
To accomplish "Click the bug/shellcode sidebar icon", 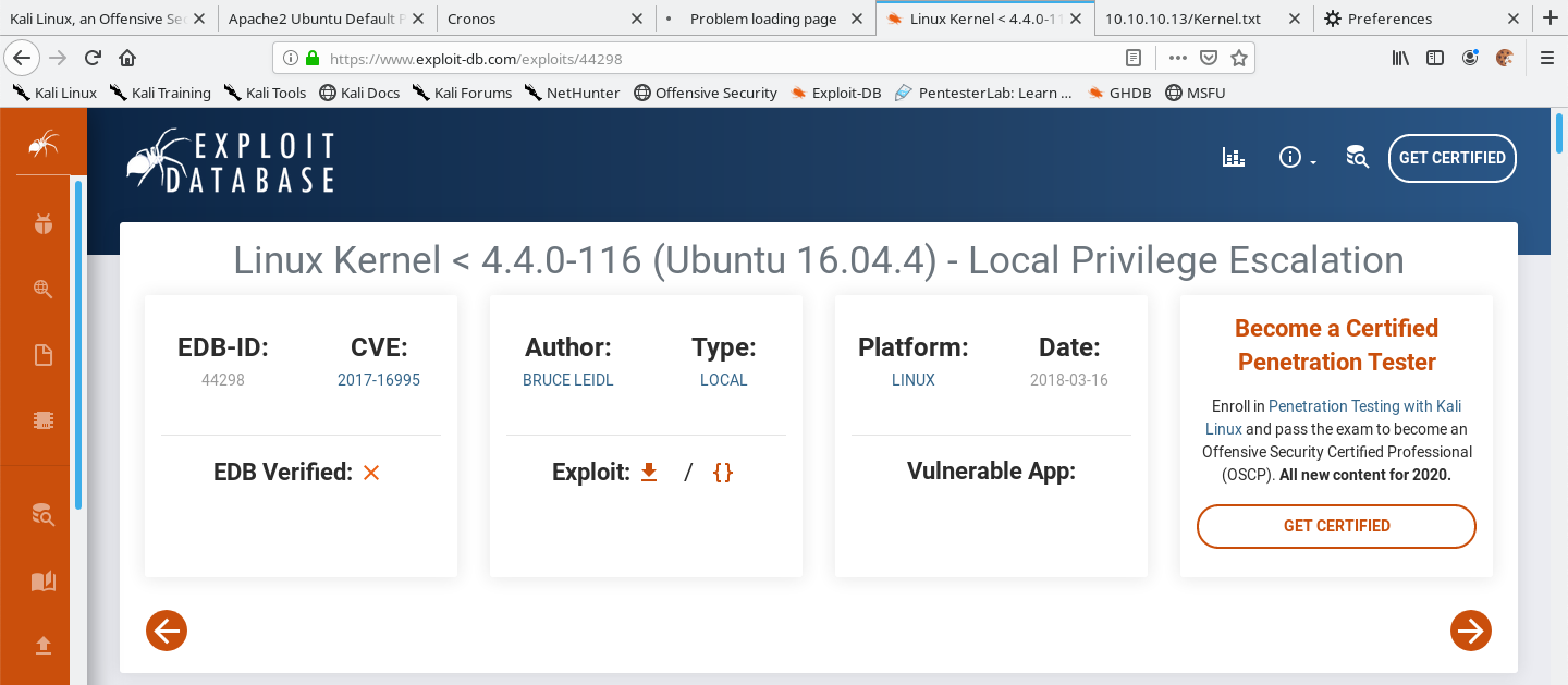I will click(44, 224).
